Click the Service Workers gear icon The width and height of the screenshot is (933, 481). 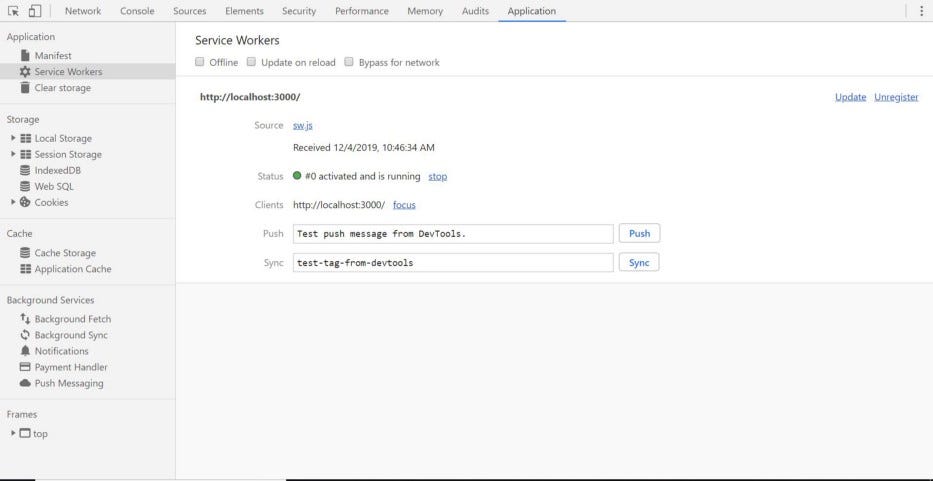click(x=25, y=71)
